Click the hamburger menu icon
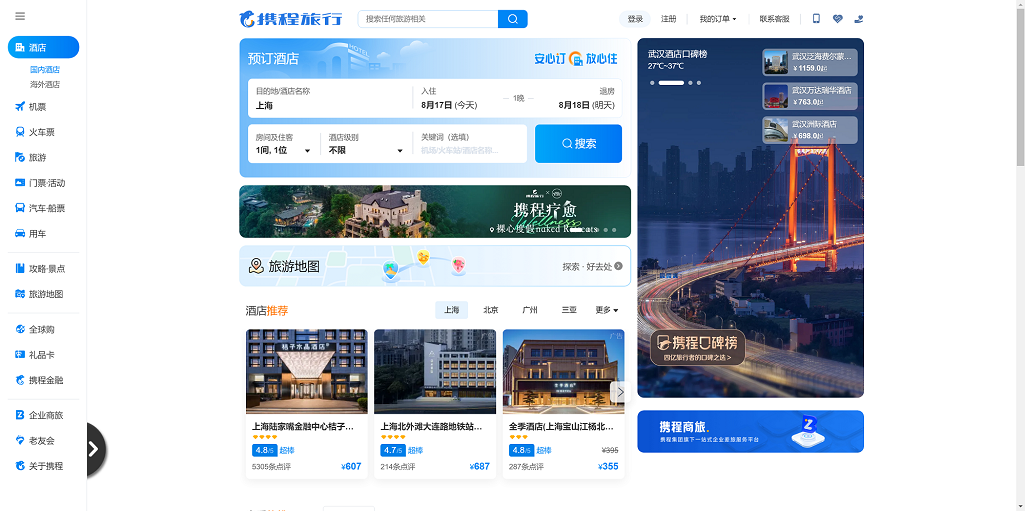The width and height of the screenshot is (1025, 511). point(20,16)
